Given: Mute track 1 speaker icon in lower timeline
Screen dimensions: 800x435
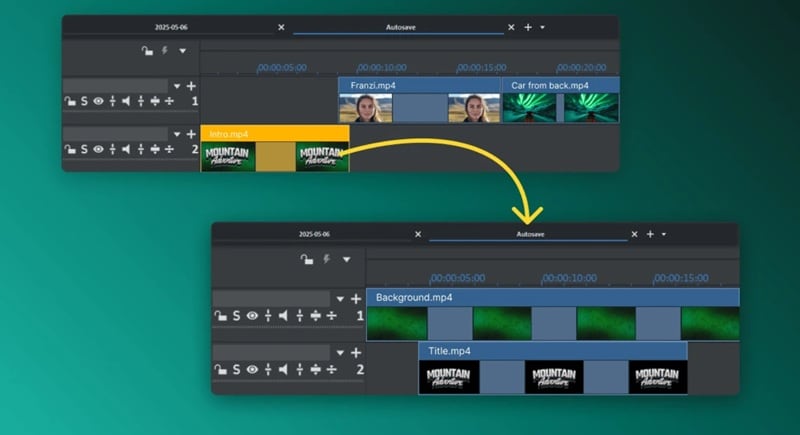Looking at the screenshot, I should click(283, 316).
